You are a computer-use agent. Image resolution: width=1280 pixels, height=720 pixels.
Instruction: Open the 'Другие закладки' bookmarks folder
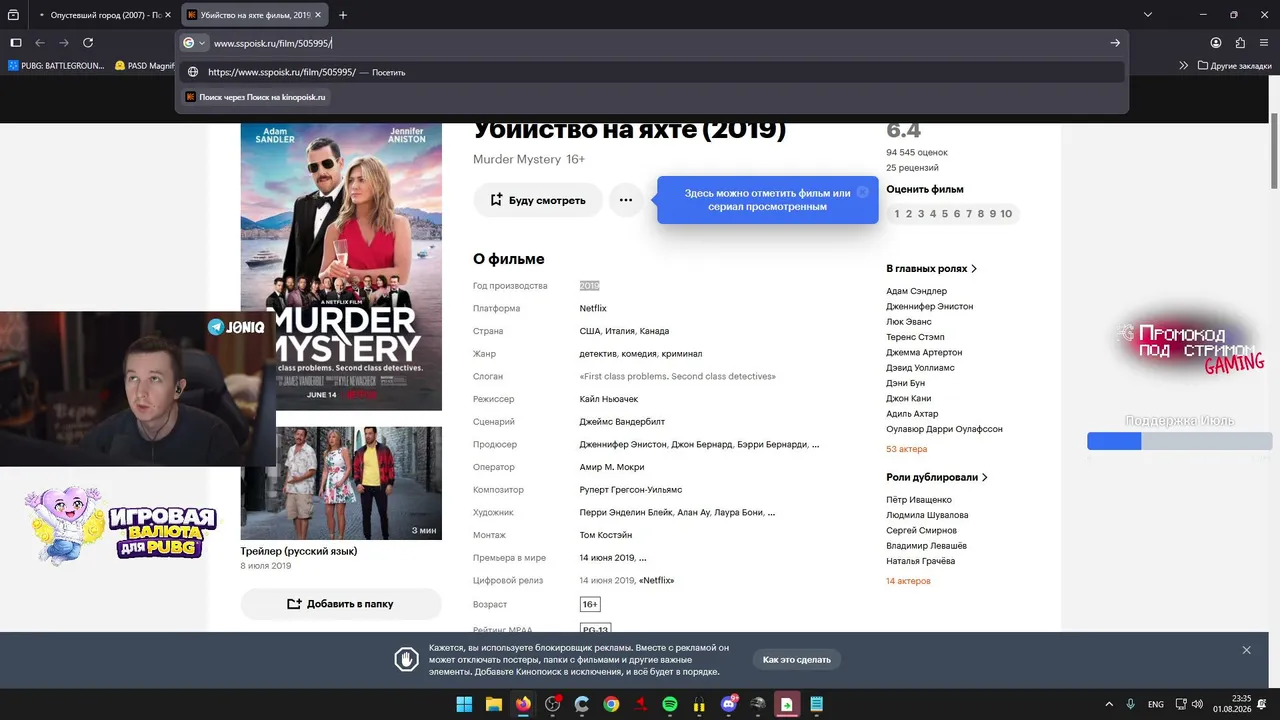pos(1234,66)
